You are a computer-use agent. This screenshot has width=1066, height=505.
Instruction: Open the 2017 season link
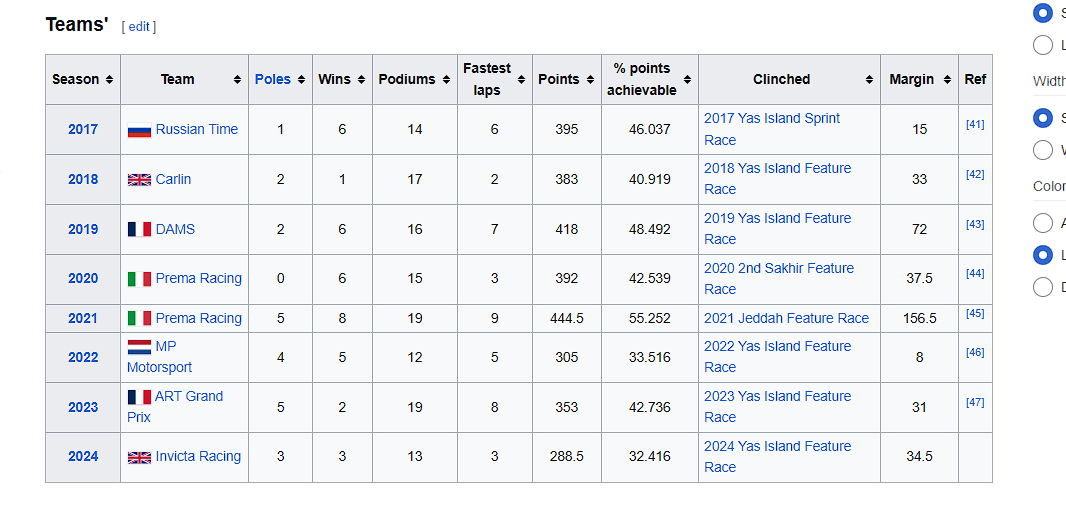click(x=83, y=129)
